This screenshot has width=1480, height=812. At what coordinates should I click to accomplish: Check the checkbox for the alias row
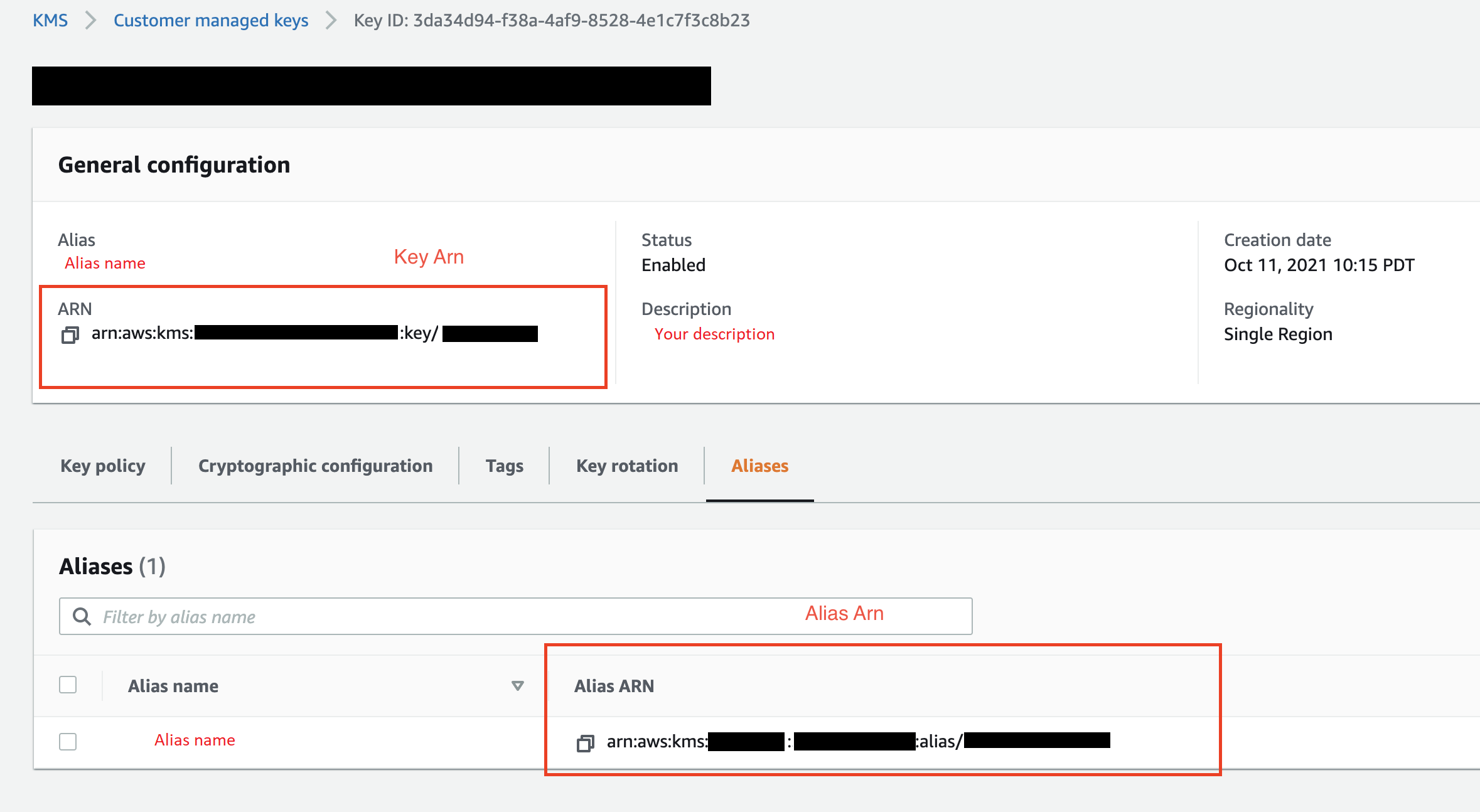(x=67, y=741)
